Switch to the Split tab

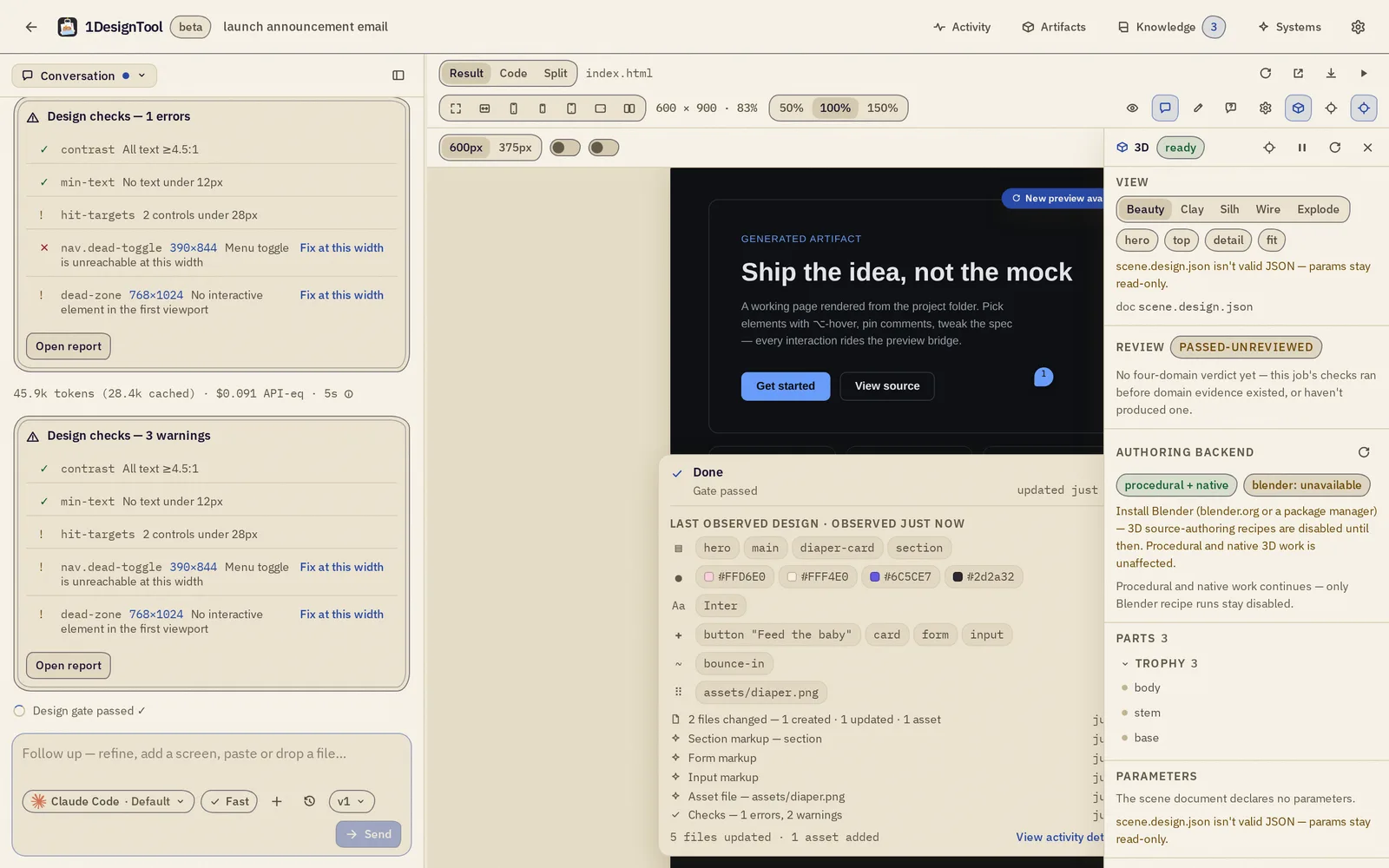(556, 73)
